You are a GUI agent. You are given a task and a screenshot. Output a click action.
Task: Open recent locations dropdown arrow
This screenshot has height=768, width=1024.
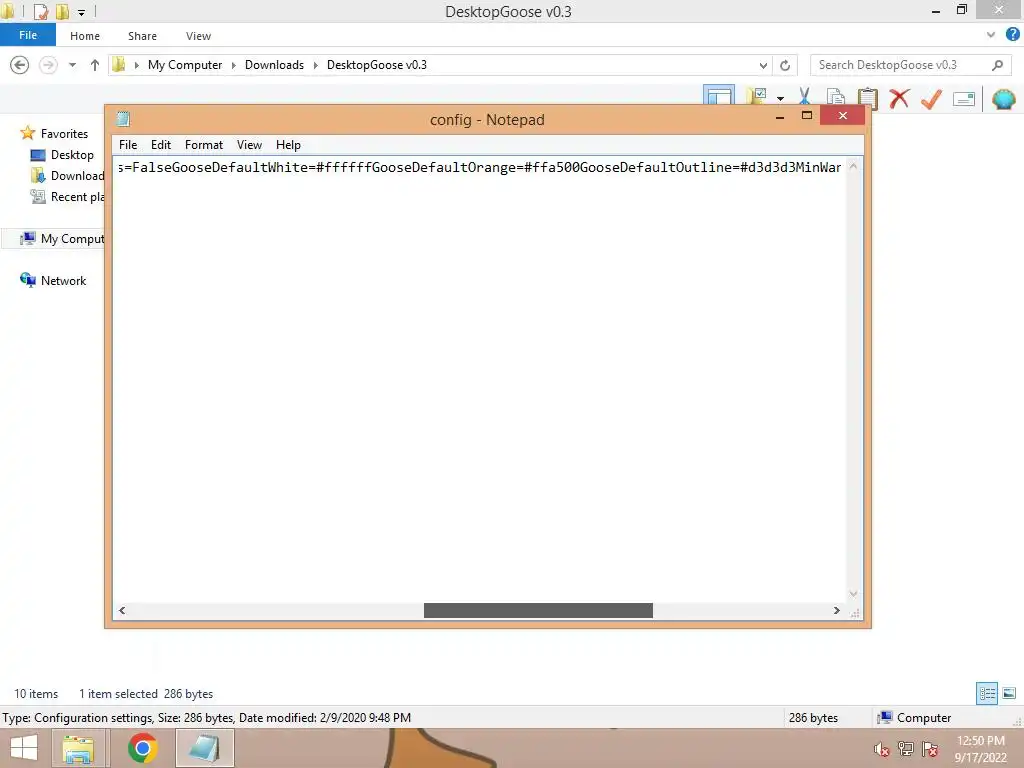(x=72, y=65)
